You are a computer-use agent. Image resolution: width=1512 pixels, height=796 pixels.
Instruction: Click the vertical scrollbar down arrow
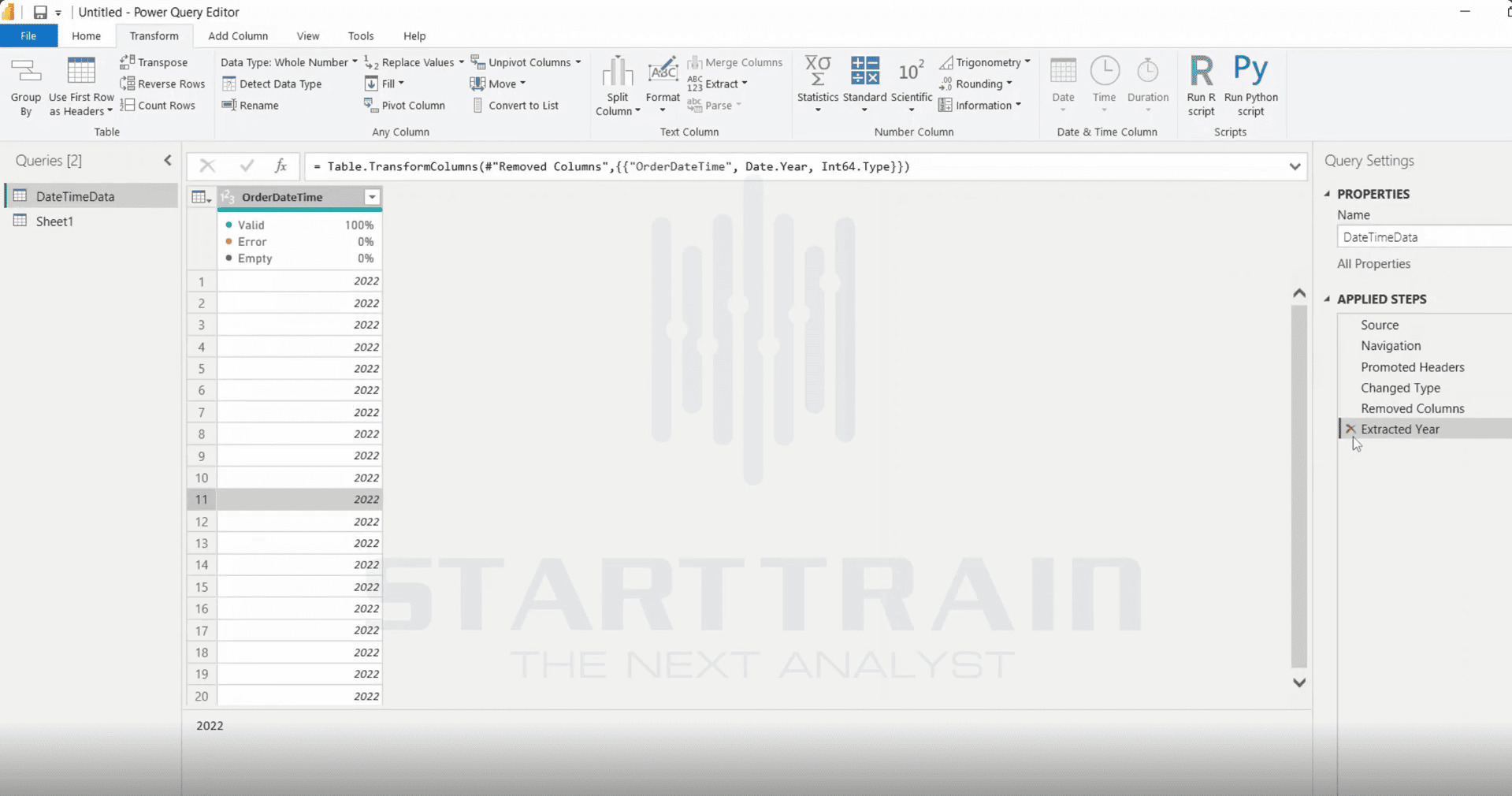click(x=1299, y=683)
